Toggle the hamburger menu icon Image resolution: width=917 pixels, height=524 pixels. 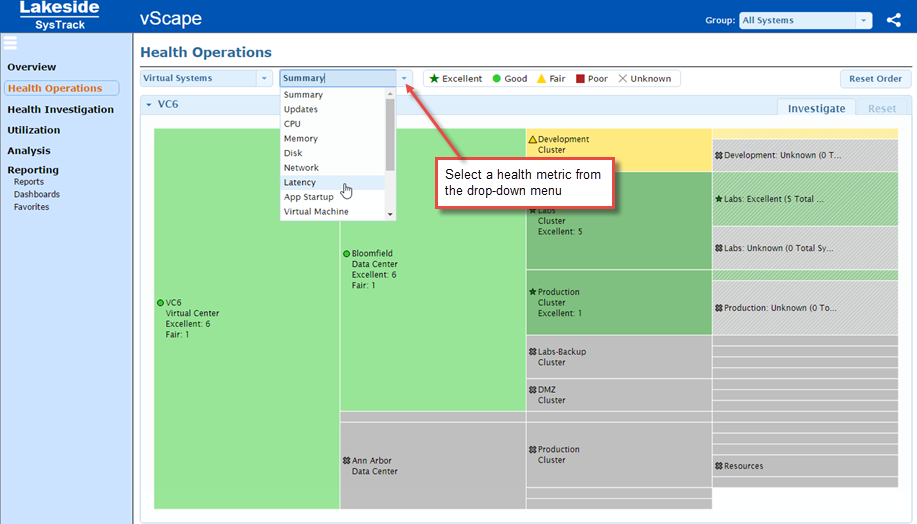[x=10, y=43]
